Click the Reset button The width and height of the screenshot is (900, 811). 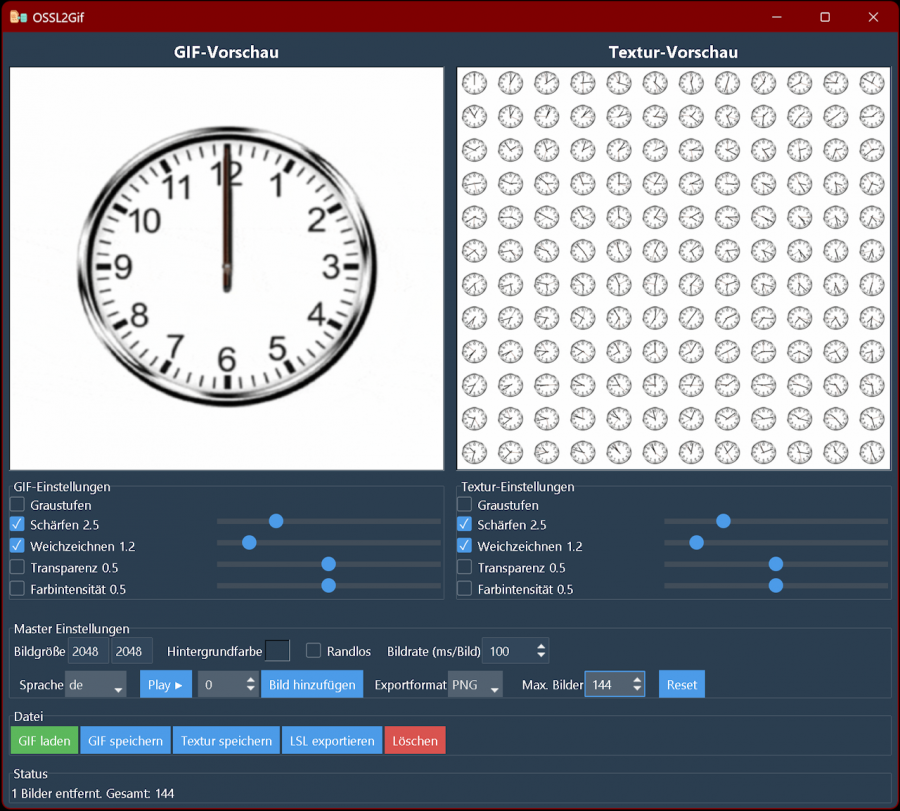click(x=682, y=685)
